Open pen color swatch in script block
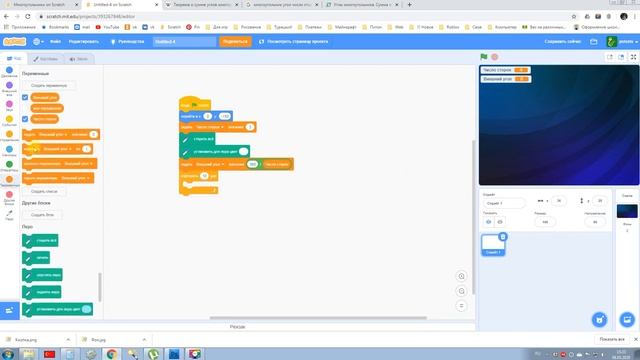 tap(244, 151)
